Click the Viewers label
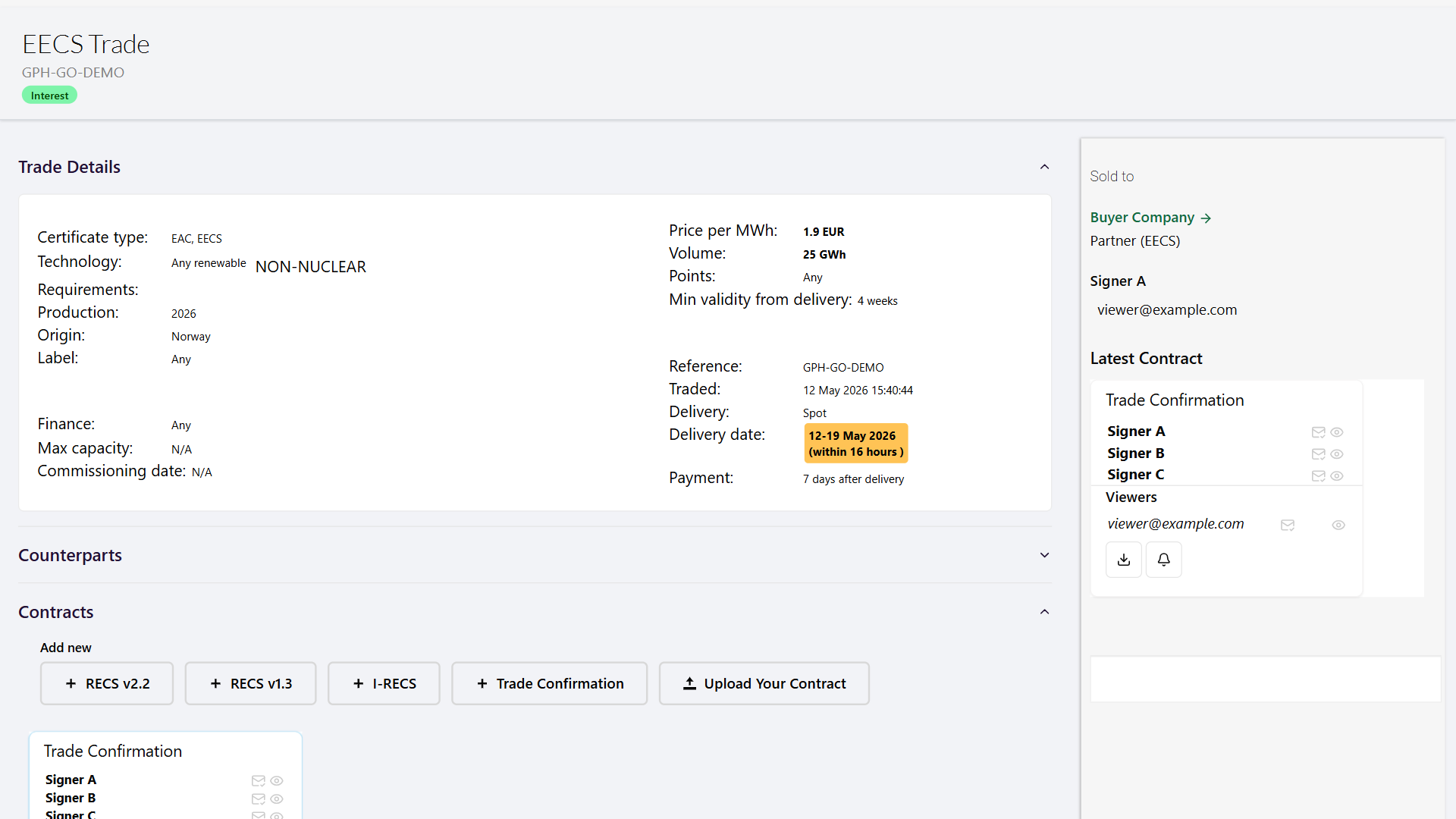 (1131, 497)
